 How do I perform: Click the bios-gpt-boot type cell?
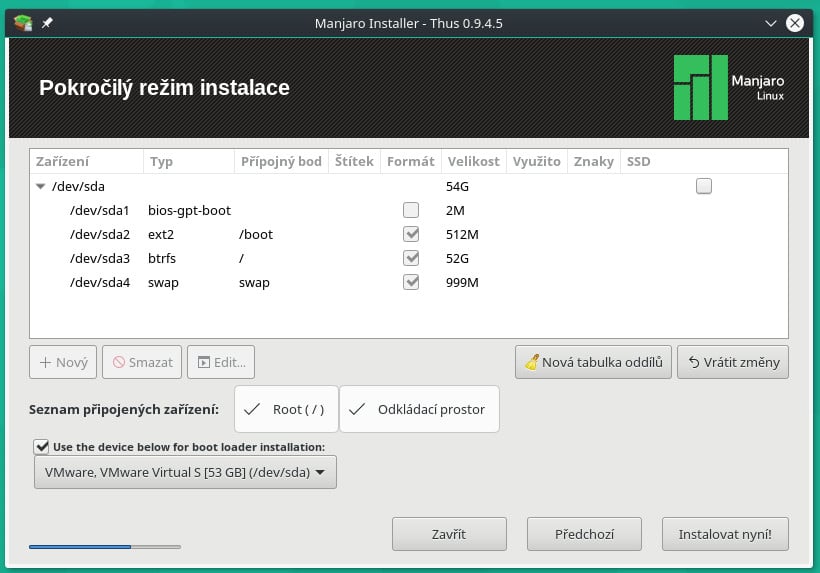[x=189, y=210]
